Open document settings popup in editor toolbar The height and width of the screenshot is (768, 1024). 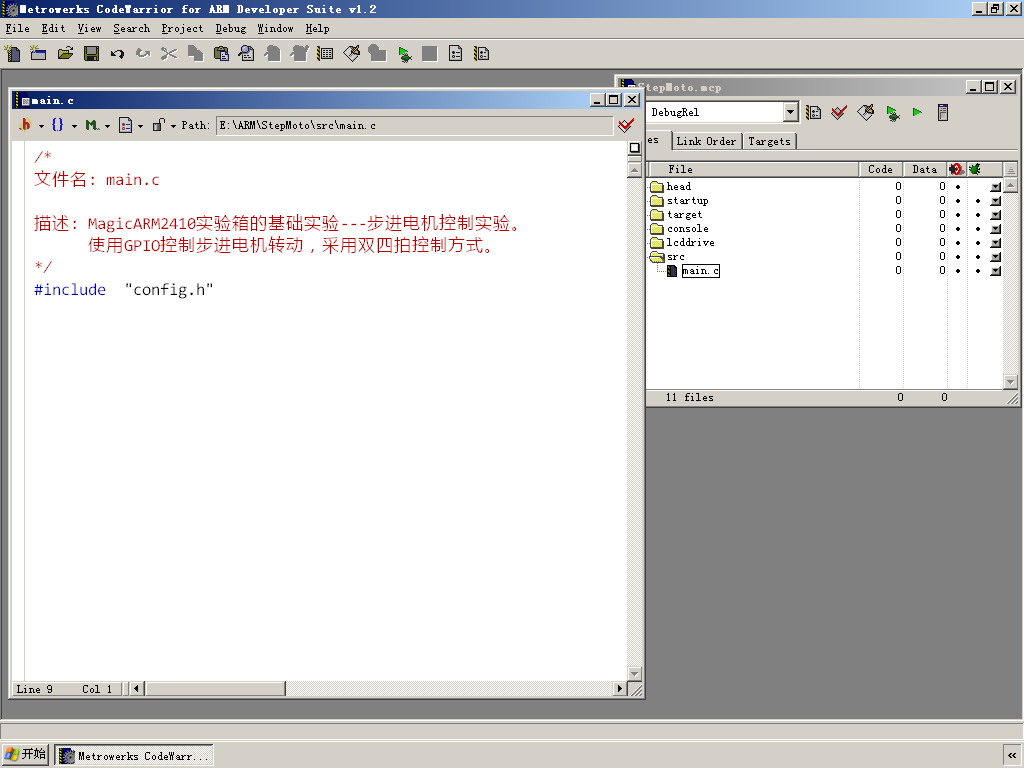(131, 125)
